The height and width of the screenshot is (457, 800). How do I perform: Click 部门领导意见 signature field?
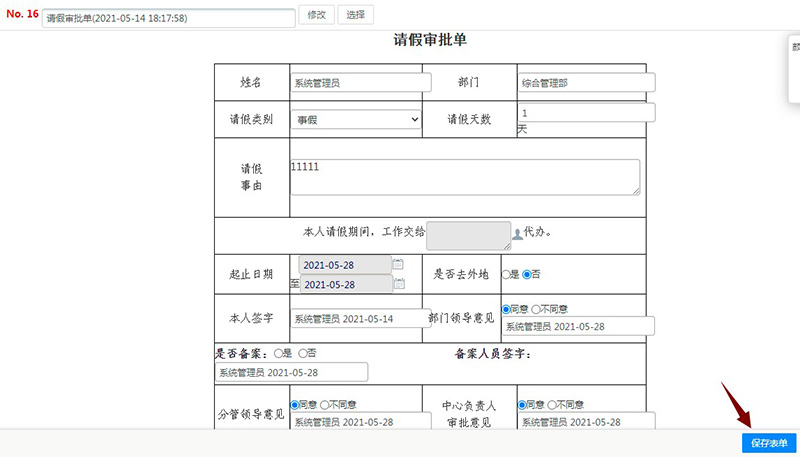579,326
